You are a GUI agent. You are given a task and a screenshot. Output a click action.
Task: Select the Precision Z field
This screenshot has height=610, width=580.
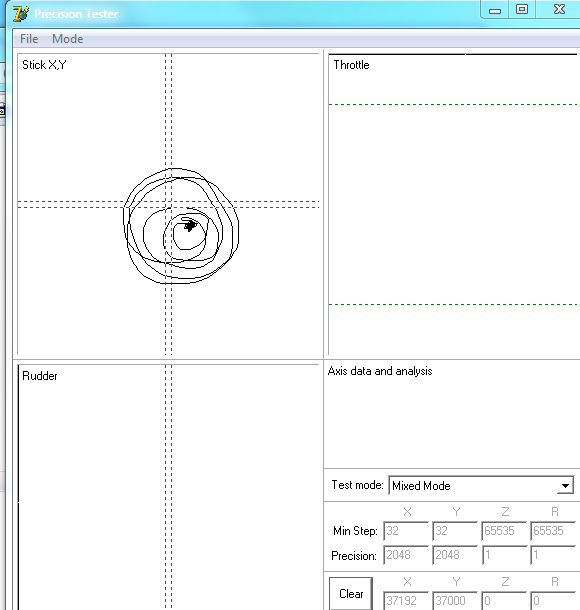[504, 555]
